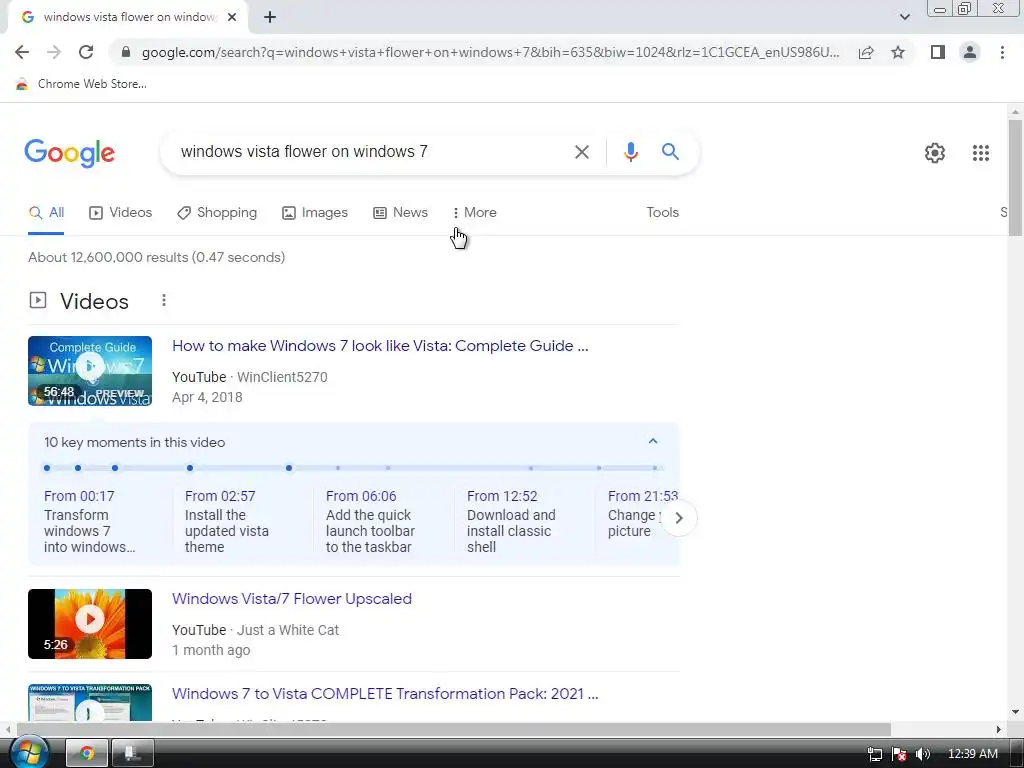Click the address bar URL
This screenshot has width=1024, height=768.
coord(490,52)
